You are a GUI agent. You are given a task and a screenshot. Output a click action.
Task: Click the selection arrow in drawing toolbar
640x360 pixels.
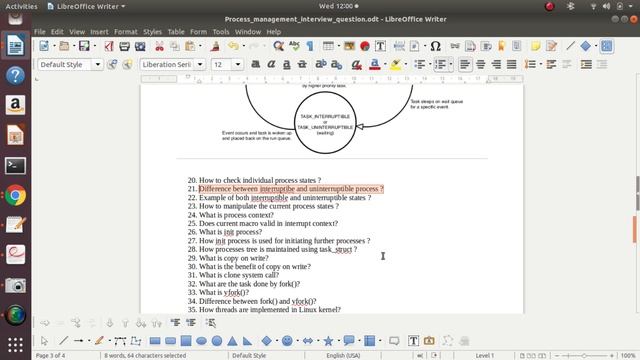44,341
